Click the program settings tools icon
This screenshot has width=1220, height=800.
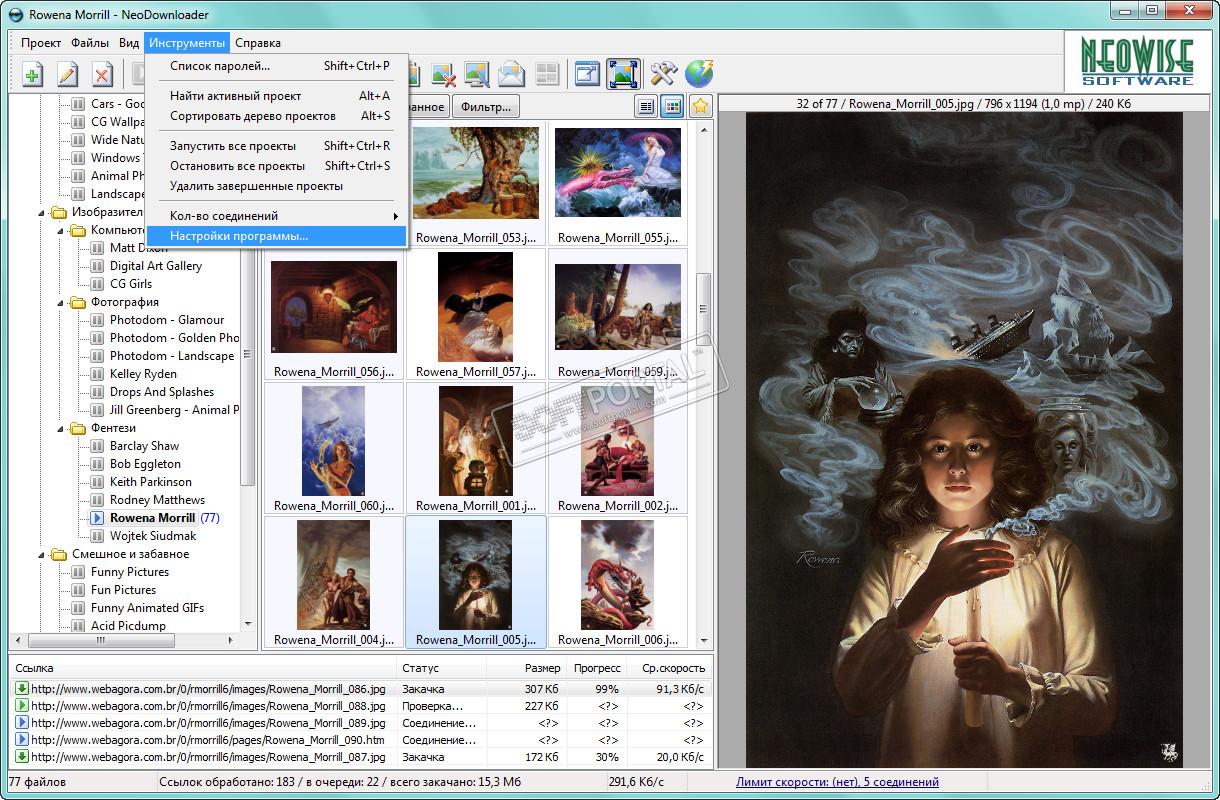663,74
